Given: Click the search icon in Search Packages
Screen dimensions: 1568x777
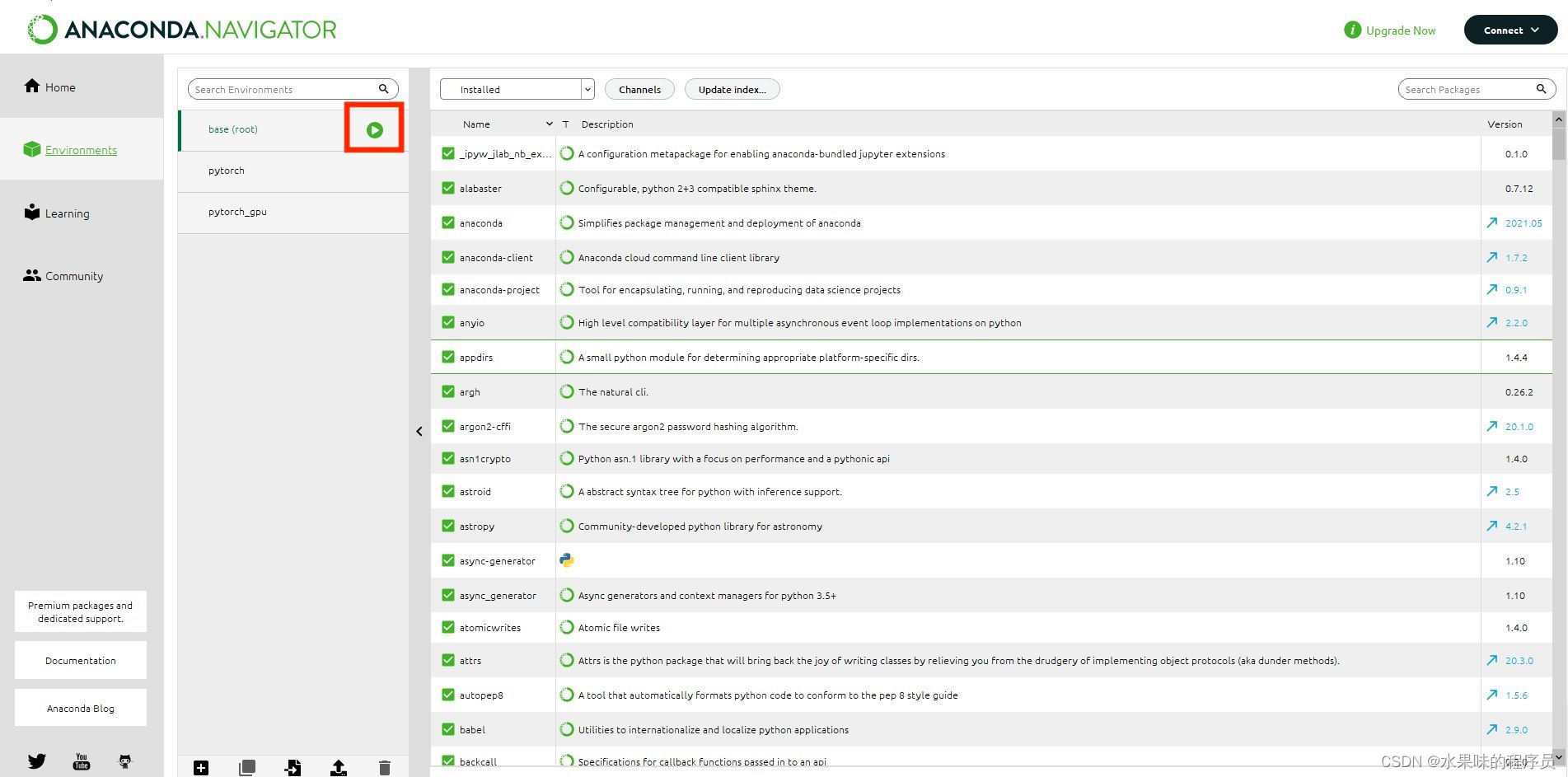Looking at the screenshot, I should coord(1541,89).
